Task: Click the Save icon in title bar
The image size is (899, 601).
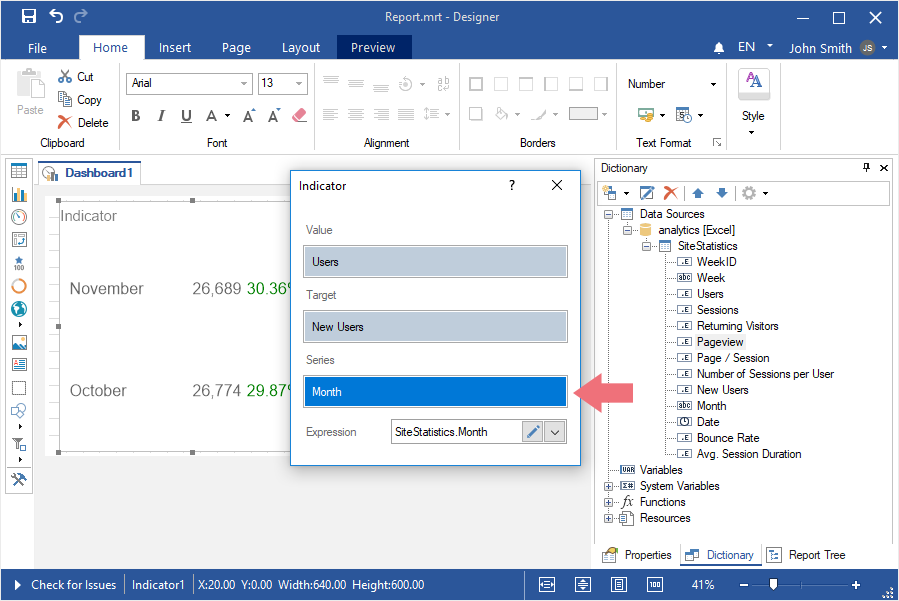Action: click(29, 17)
